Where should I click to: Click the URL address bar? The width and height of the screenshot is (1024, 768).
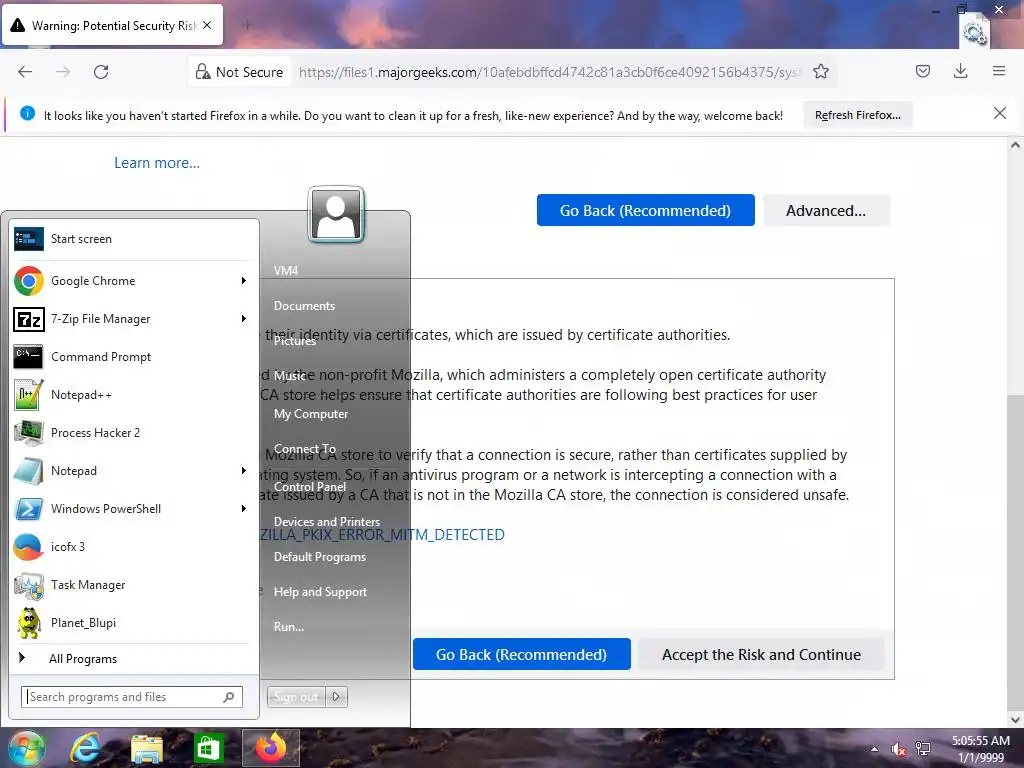pos(550,72)
